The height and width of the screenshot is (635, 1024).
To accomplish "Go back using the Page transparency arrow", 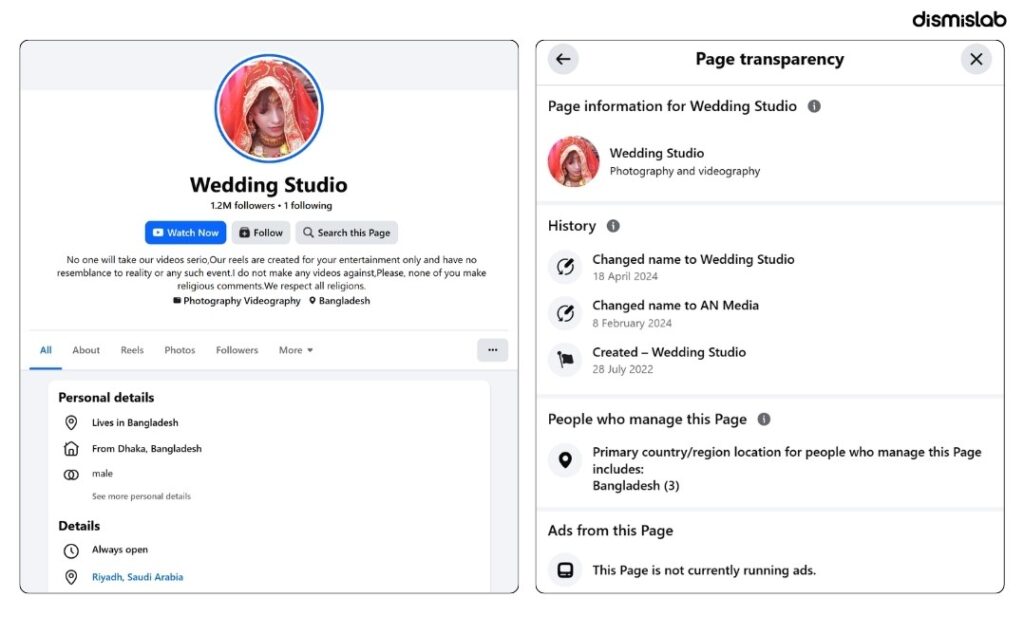I will (x=563, y=59).
